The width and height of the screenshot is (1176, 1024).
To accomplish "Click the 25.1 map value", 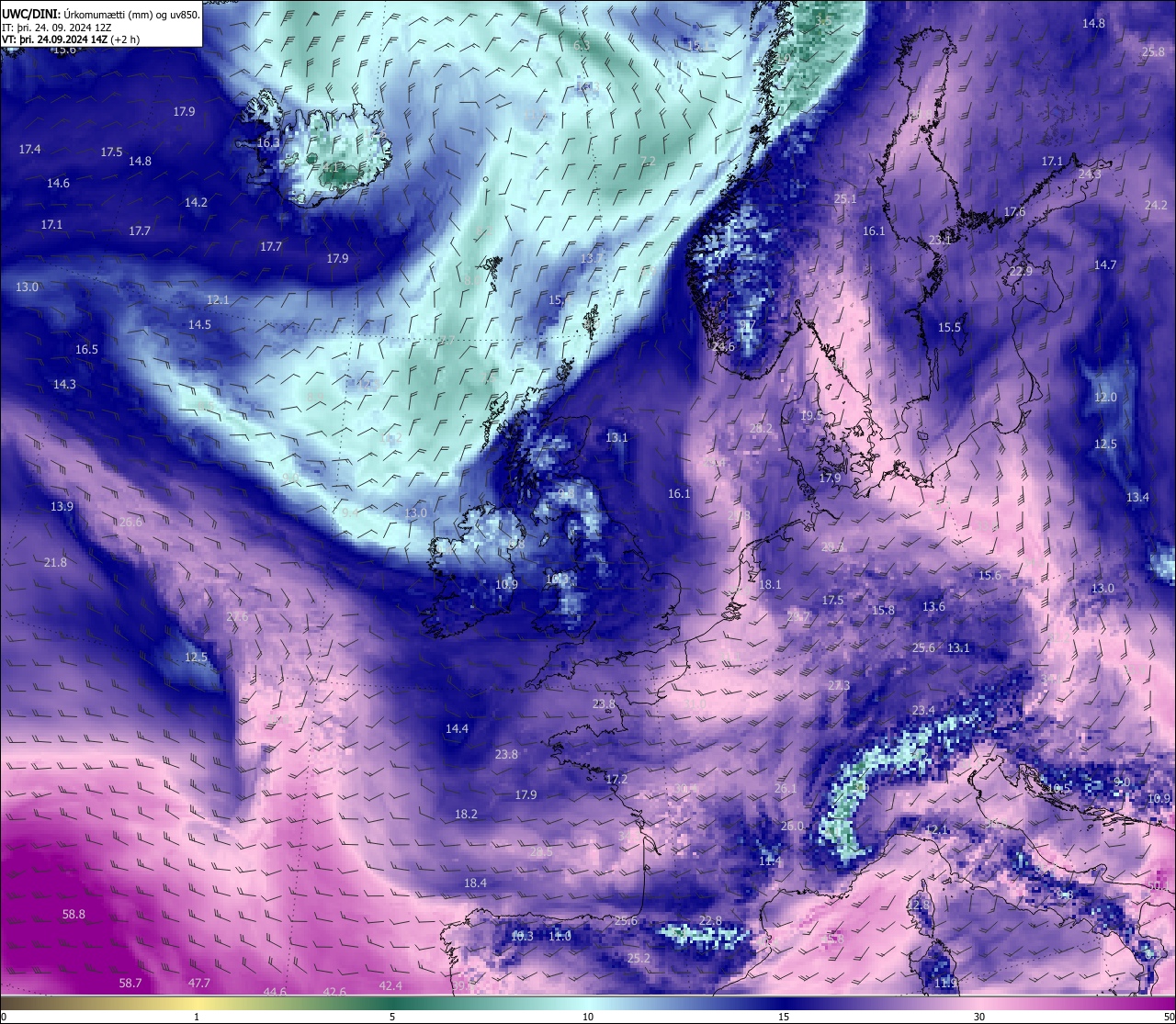I will (845, 198).
